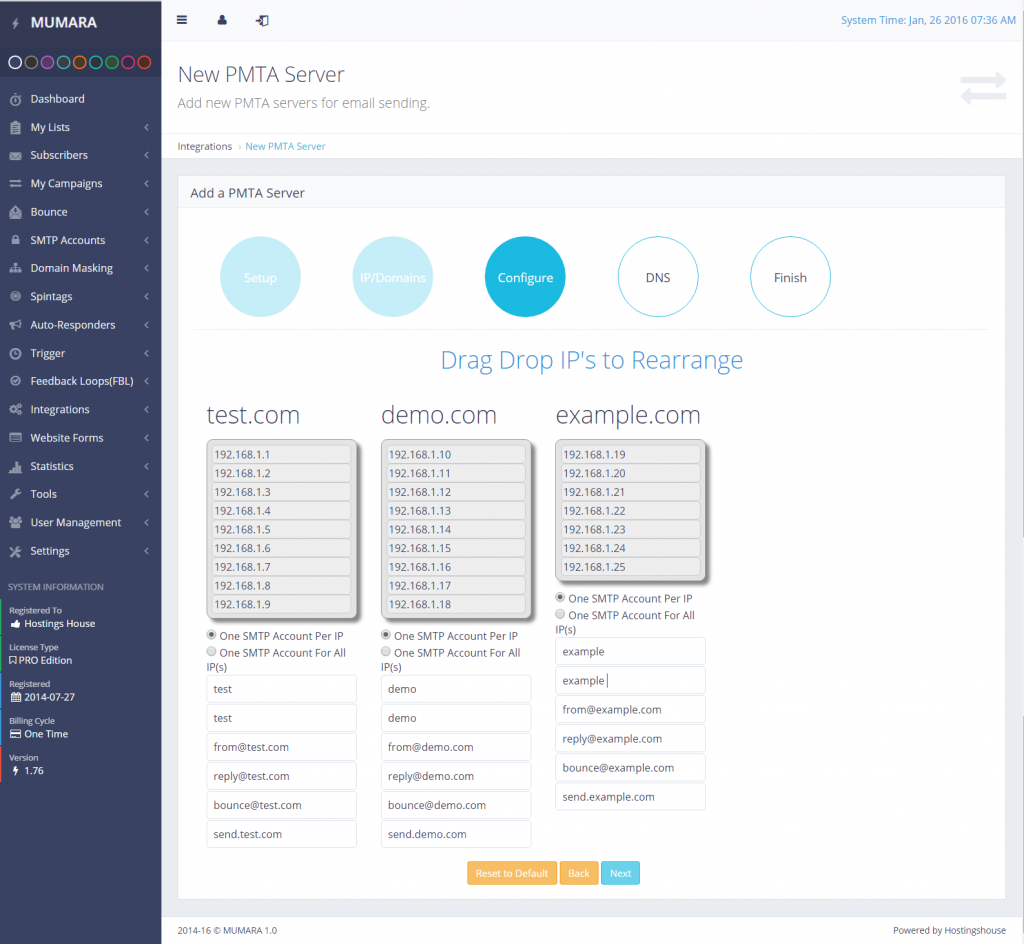Click the Statistics bar chart icon

15,467
